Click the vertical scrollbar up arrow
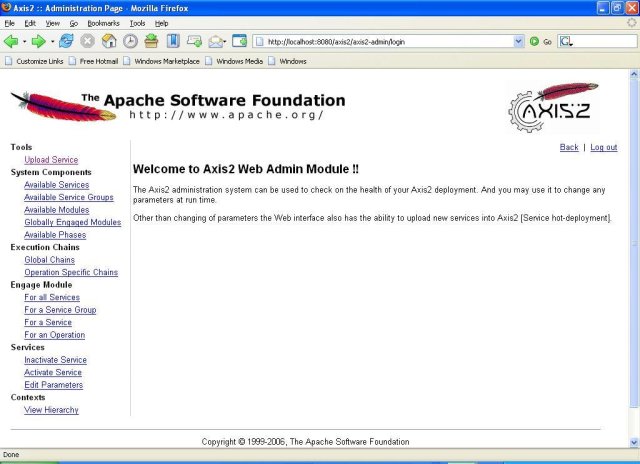Image resolution: width=640 pixels, height=464 pixels. pos(634,74)
